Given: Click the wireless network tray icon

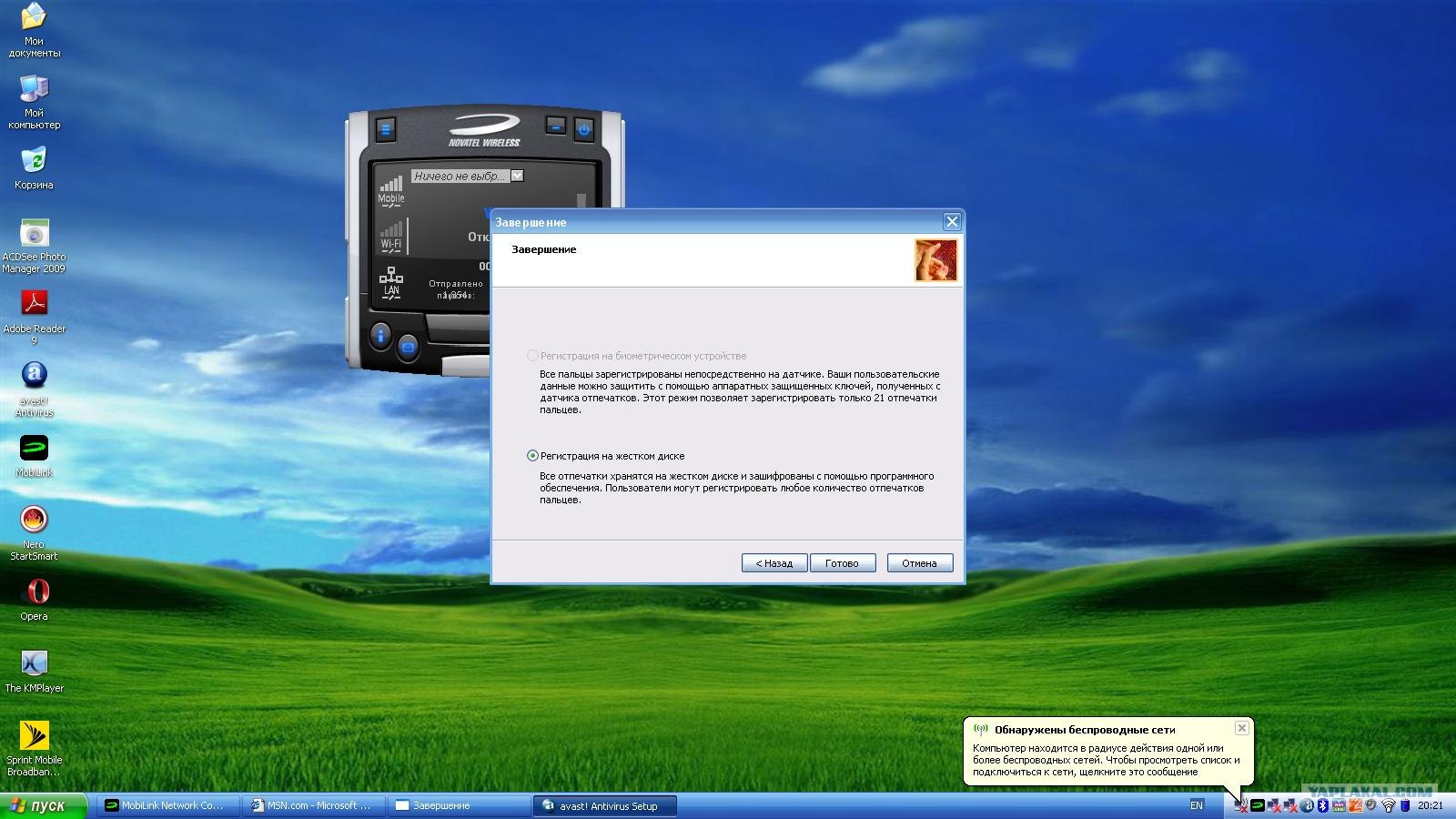Looking at the screenshot, I should point(1389,805).
